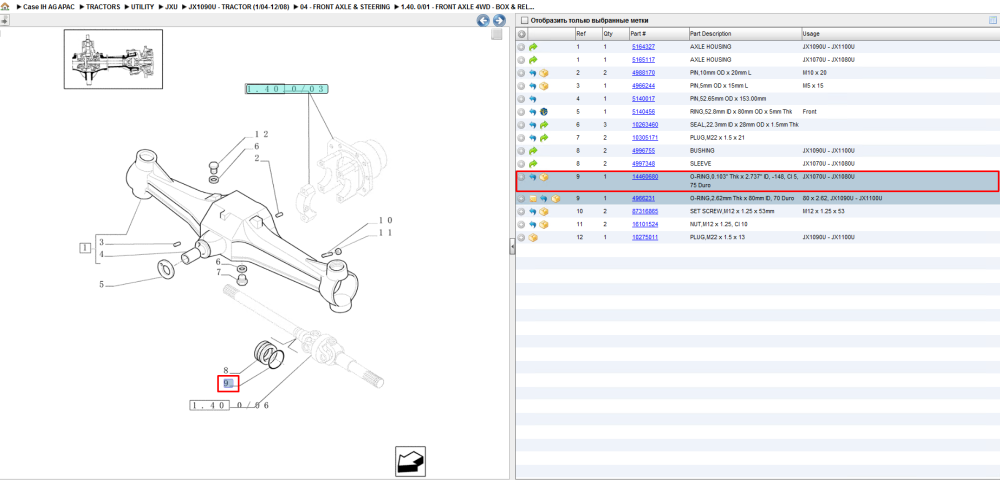
Task: Open TRACTORS breadcrumb
Action: [103, 6]
